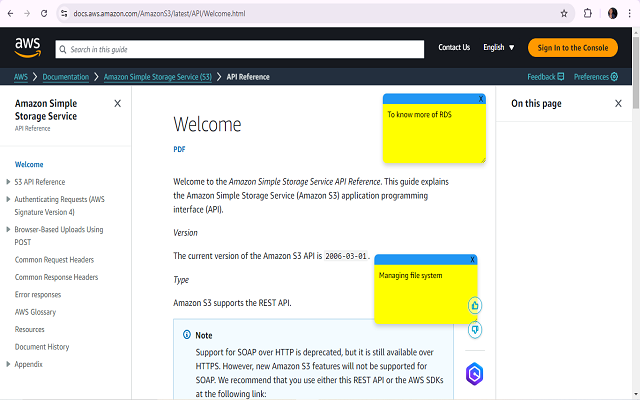Open Amazon Simple Storage Service (S3) breadcrumb

point(158,77)
